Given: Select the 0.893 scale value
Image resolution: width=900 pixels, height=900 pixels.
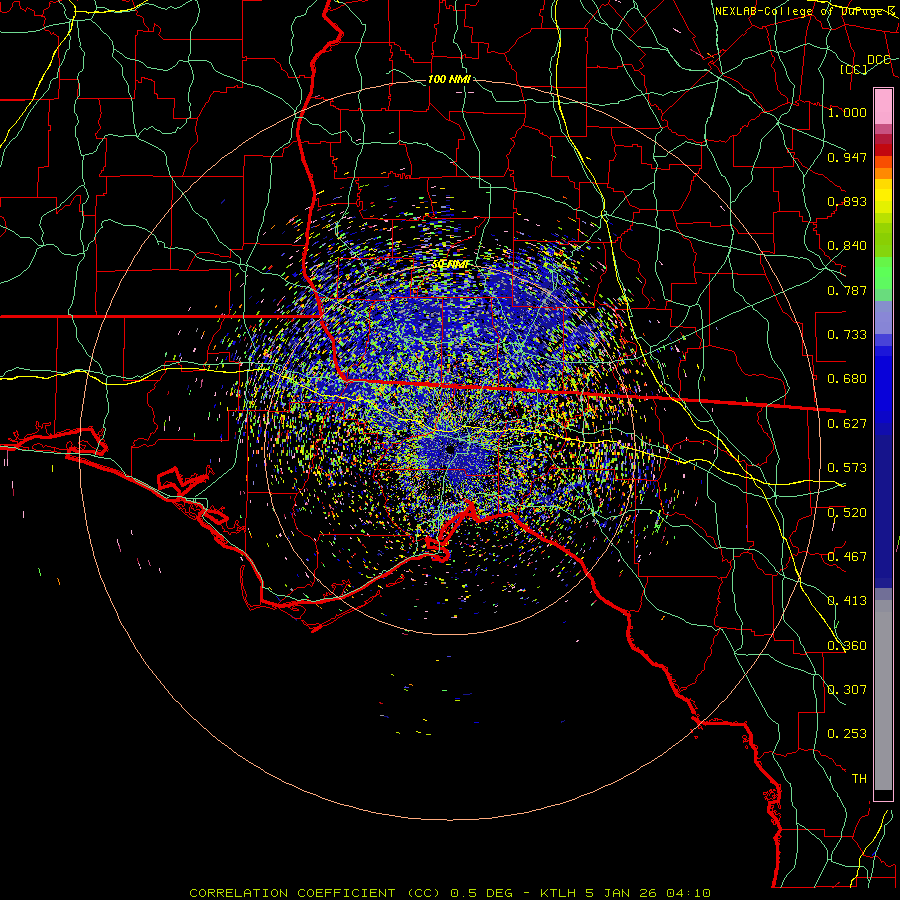Looking at the screenshot, I should 847,201.
